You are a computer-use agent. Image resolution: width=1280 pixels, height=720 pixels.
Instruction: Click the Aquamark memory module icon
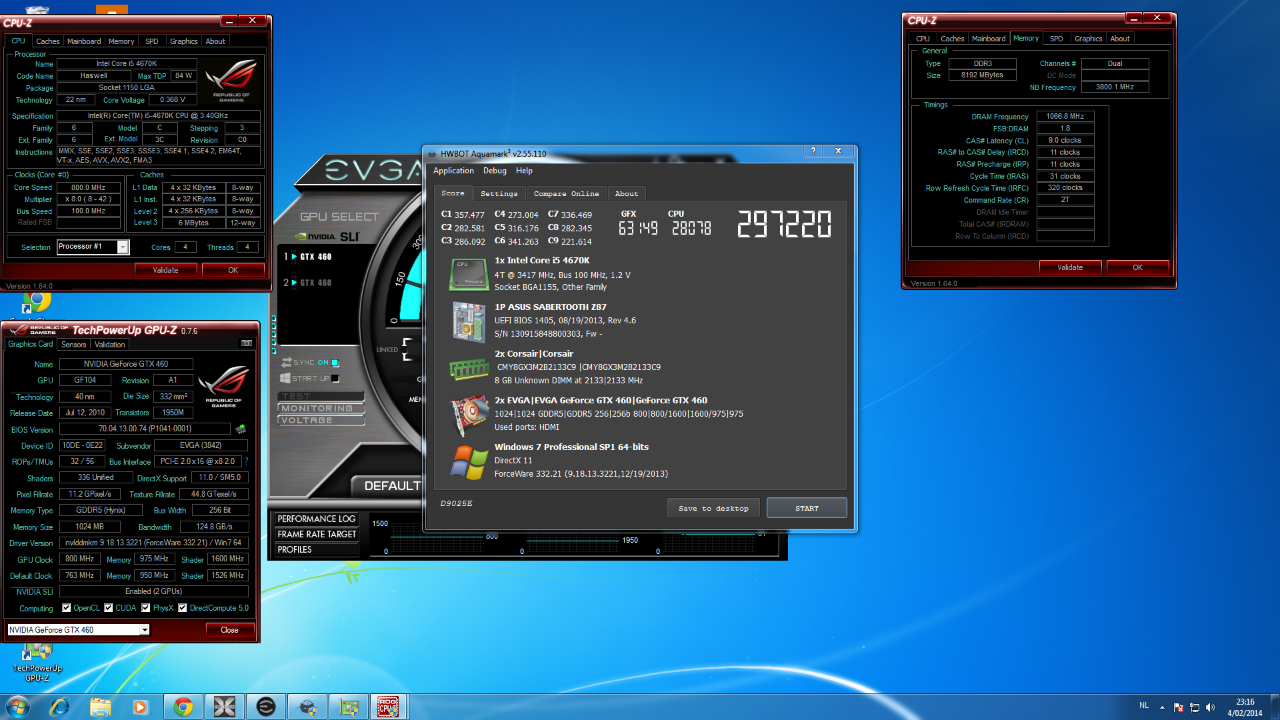click(x=467, y=368)
